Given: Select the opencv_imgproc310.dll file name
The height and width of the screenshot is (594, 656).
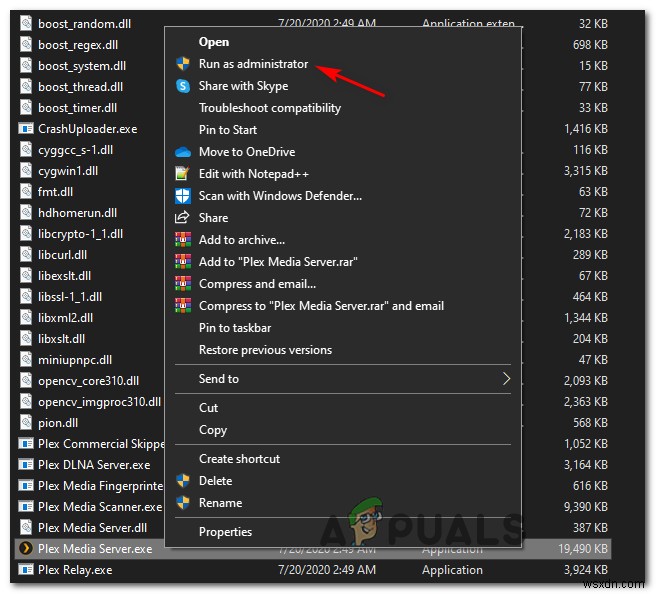Looking at the screenshot, I should click(x=99, y=402).
